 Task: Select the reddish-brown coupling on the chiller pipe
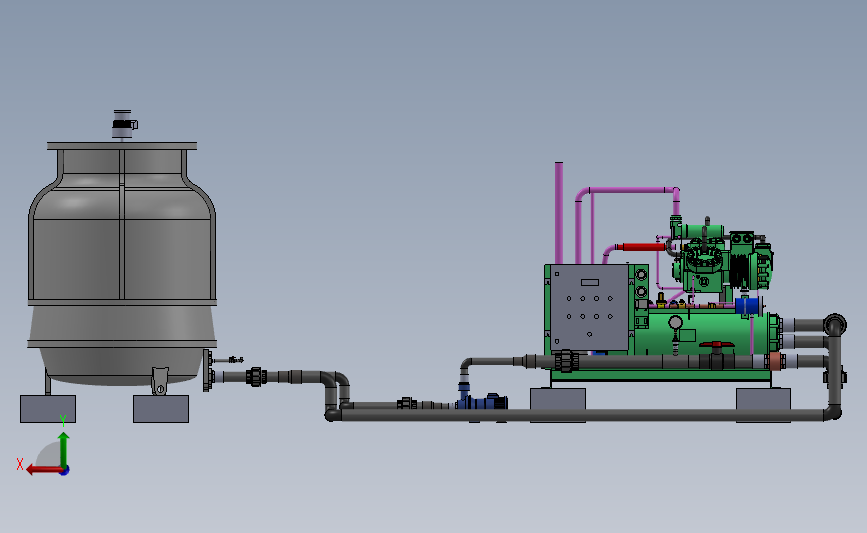(775, 362)
